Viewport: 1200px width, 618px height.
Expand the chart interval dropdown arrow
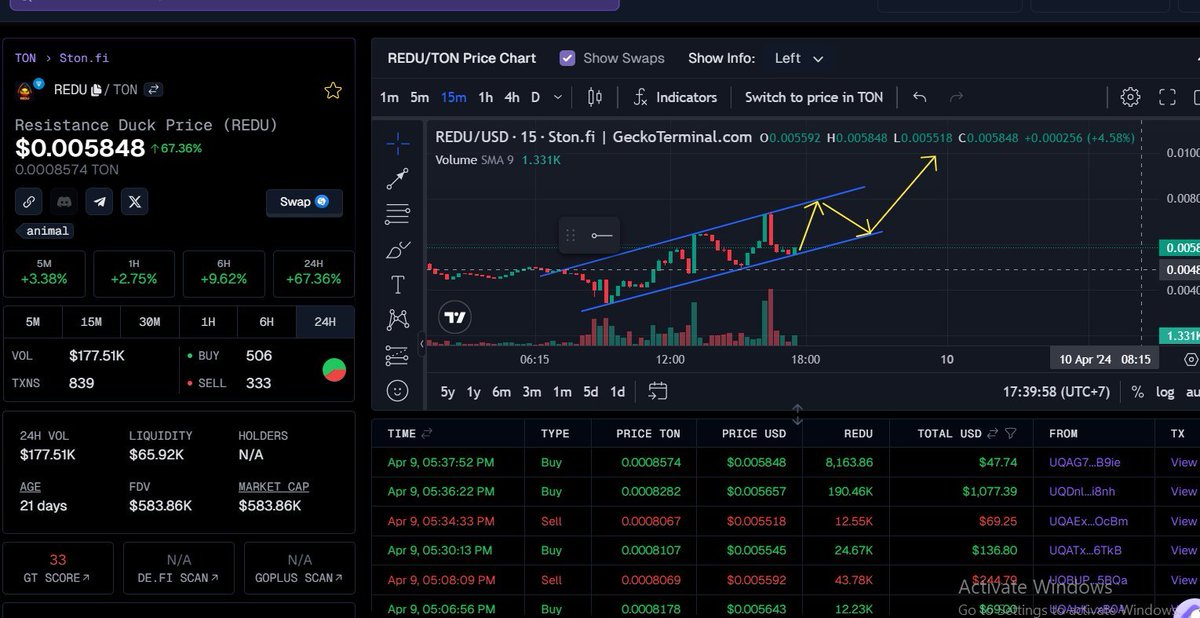(x=558, y=97)
